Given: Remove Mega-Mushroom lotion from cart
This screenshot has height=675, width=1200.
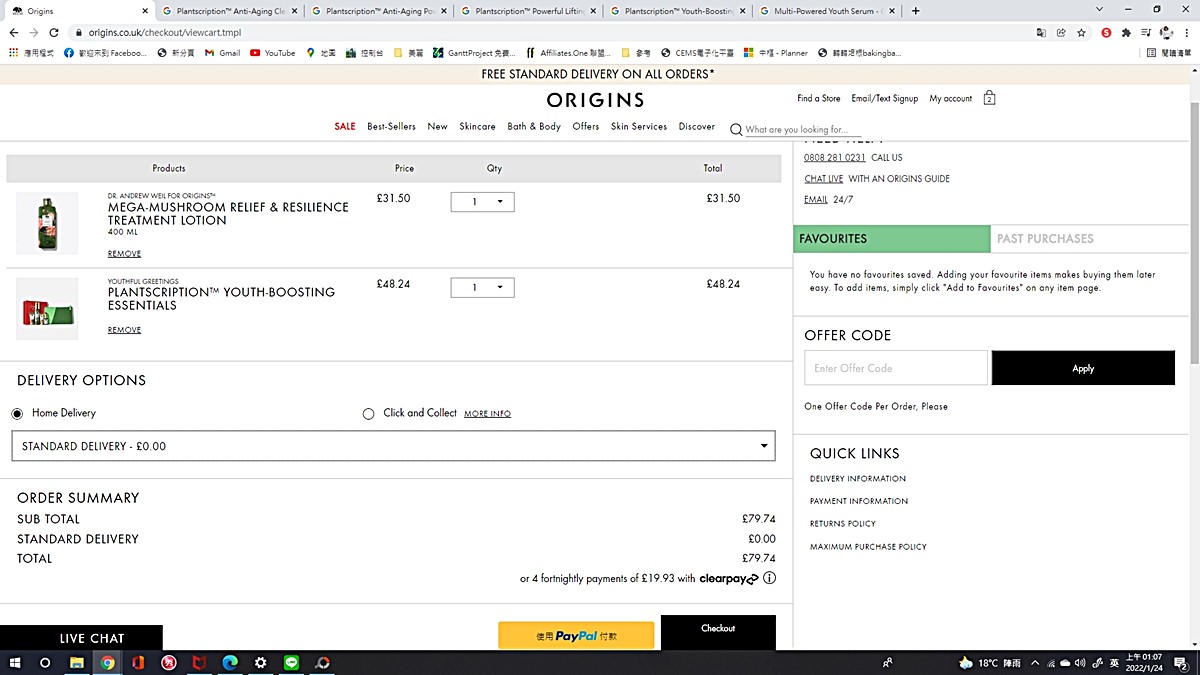Looking at the screenshot, I should coord(124,254).
